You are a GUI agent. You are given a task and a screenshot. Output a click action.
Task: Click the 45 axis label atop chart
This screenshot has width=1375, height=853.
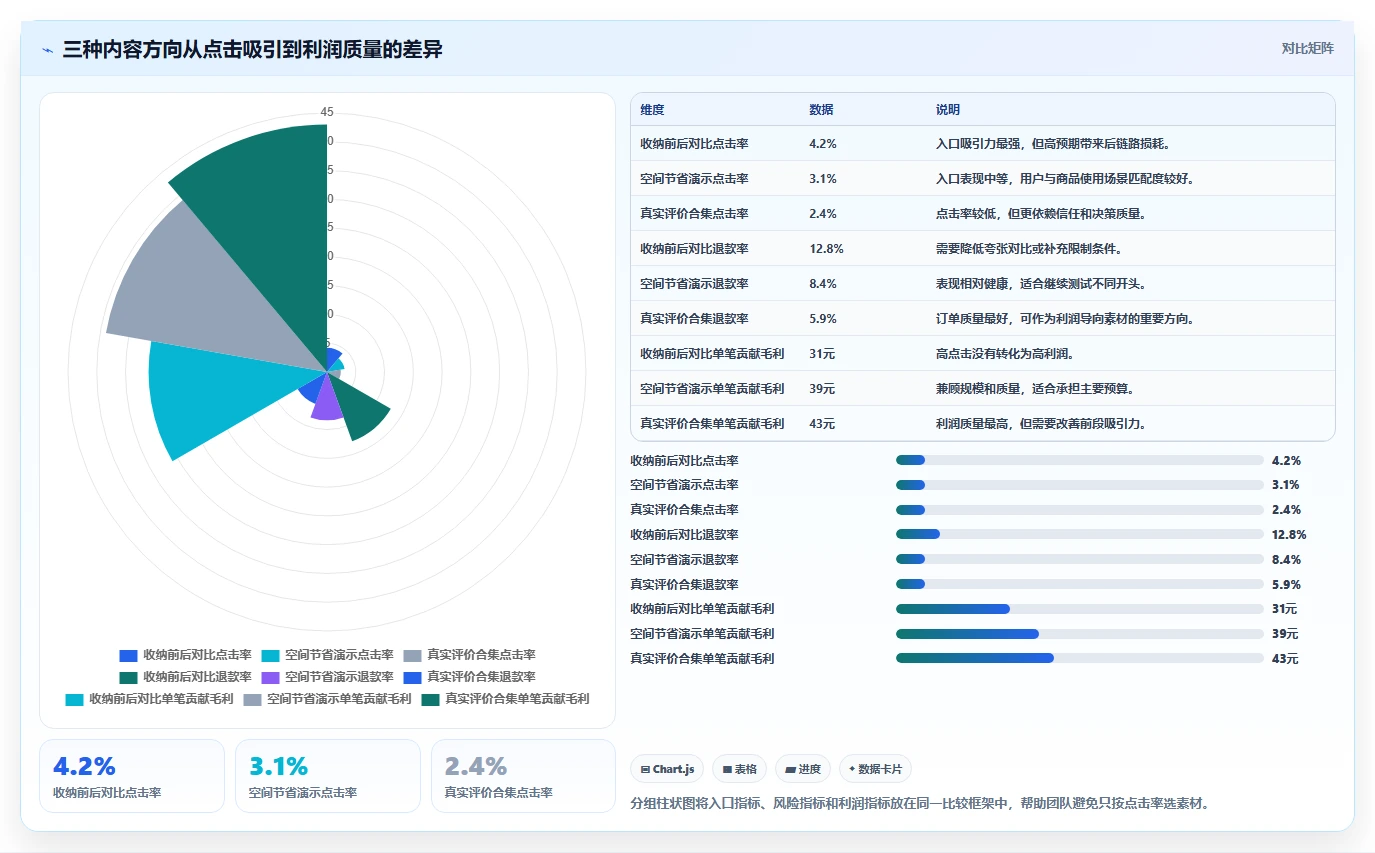pos(327,112)
